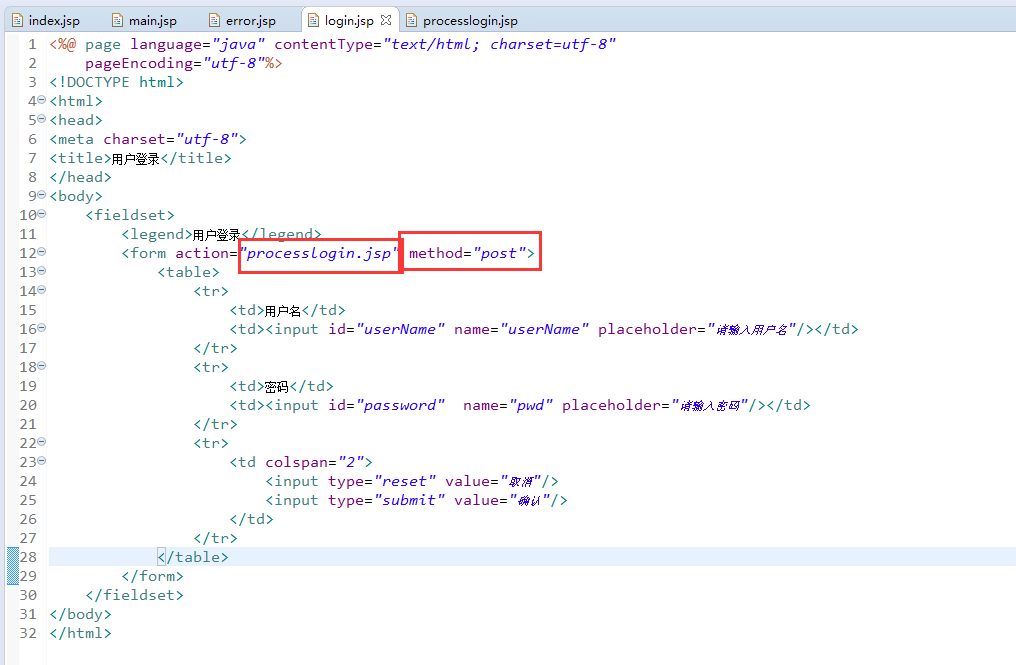Click the <legend> tag on line 11
Image resolution: width=1016 pixels, height=665 pixels.
pos(157,234)
